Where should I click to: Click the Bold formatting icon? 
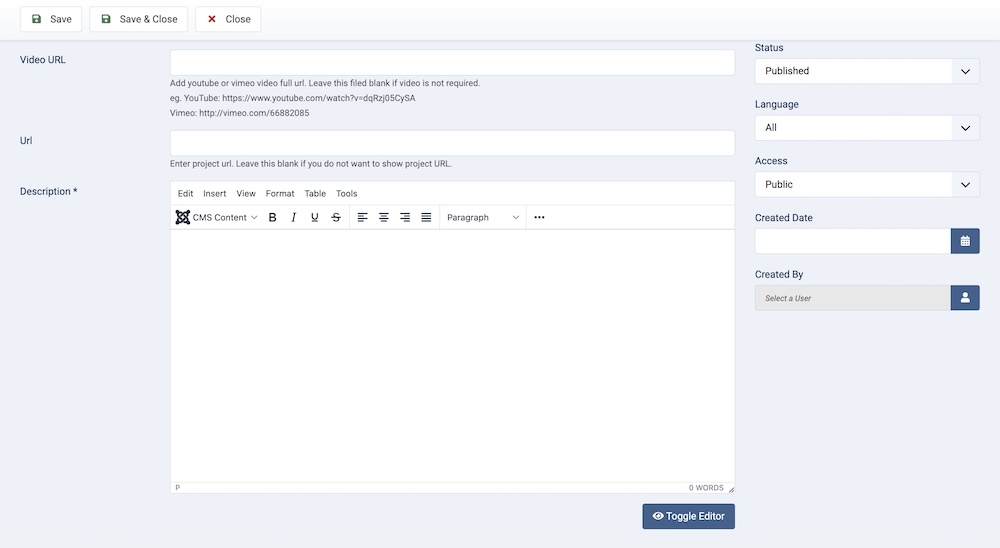pos(272,217)
